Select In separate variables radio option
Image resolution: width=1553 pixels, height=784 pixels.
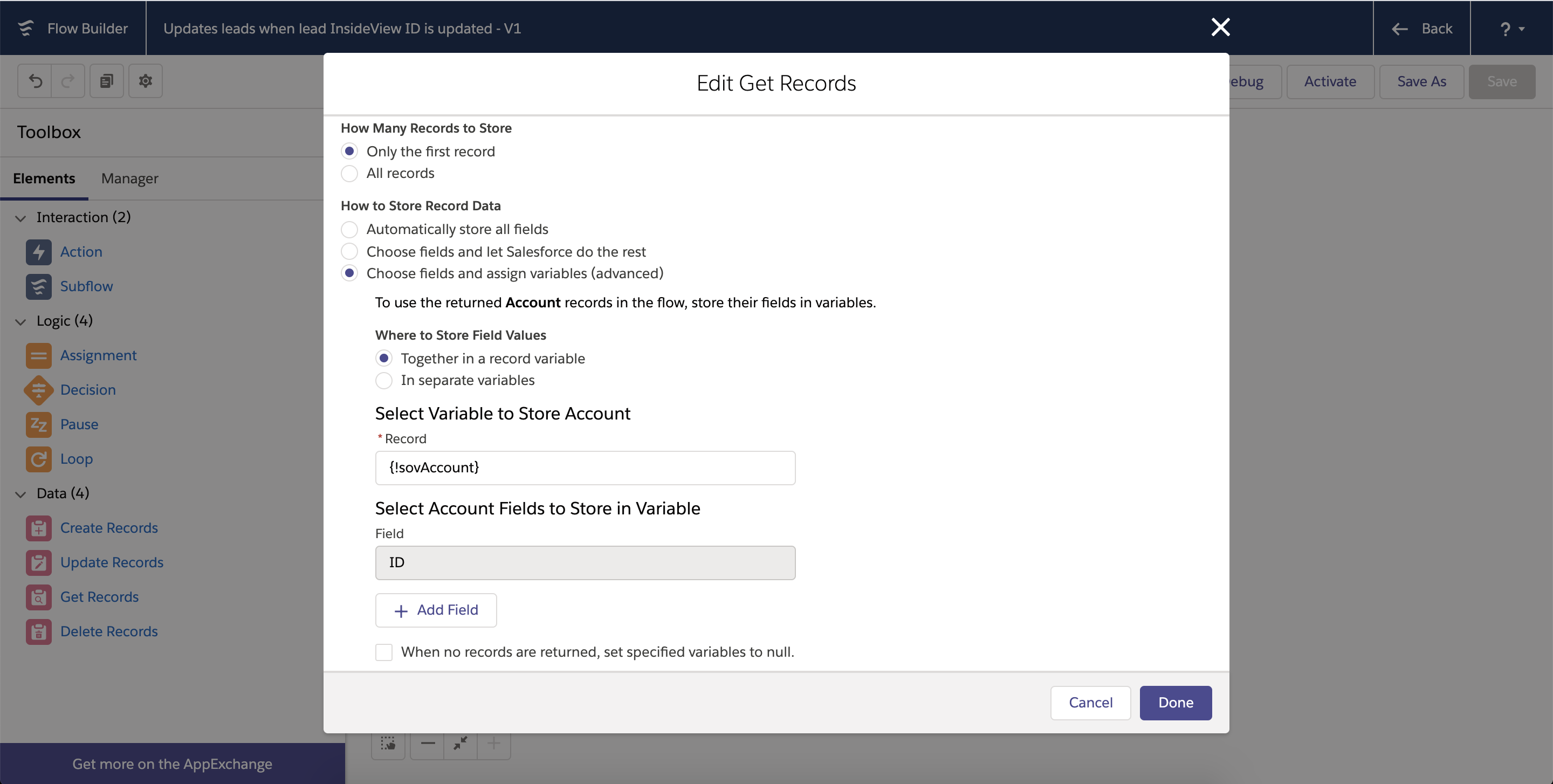[x=383, y=380]
